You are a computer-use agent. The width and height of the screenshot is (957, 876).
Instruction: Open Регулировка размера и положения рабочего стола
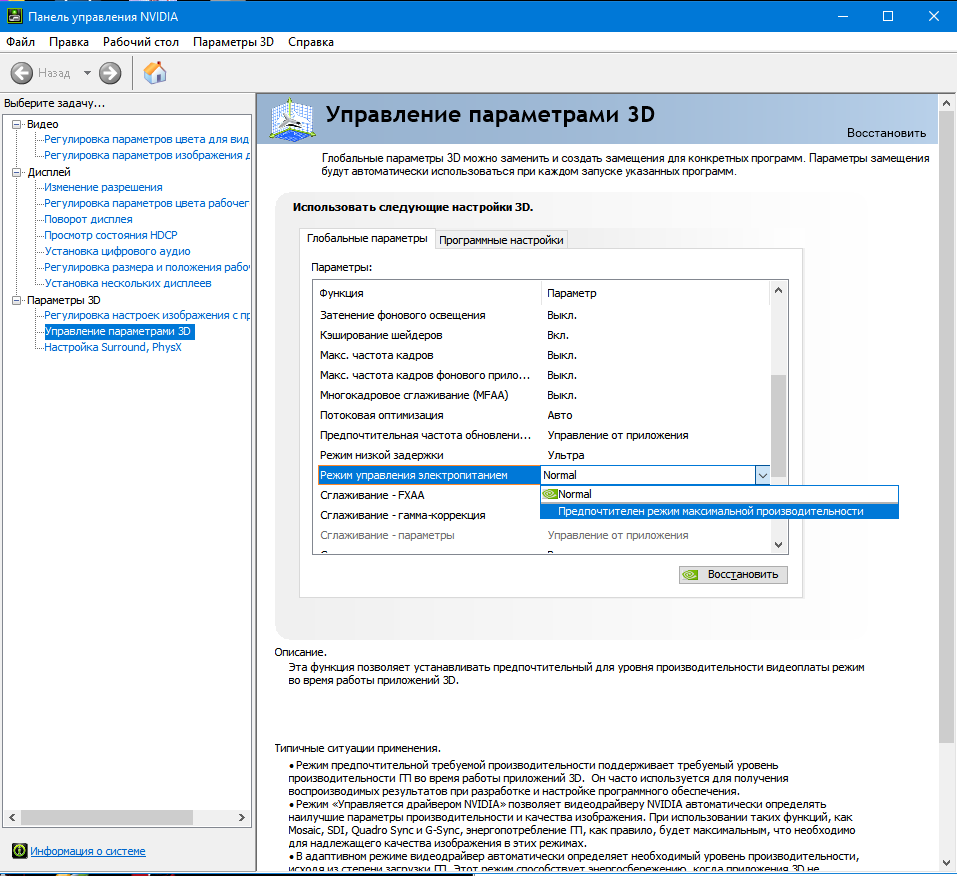point(146,267)
